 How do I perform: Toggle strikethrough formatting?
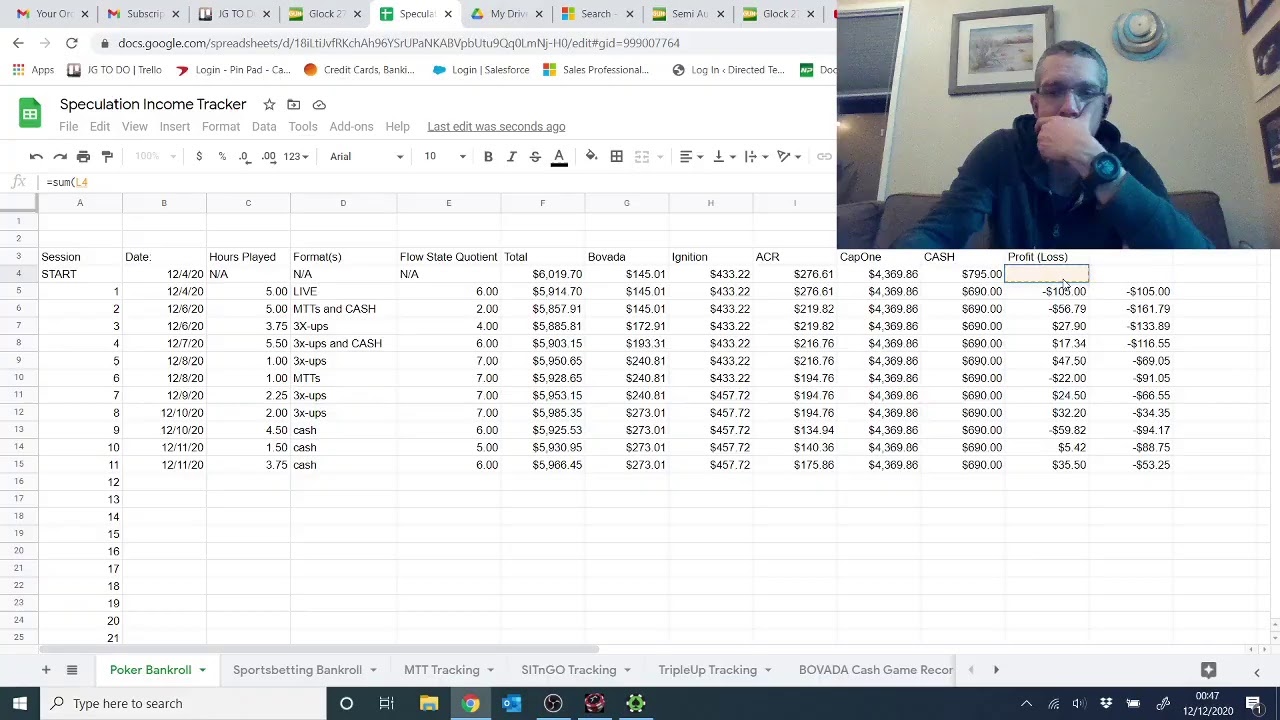535,156
